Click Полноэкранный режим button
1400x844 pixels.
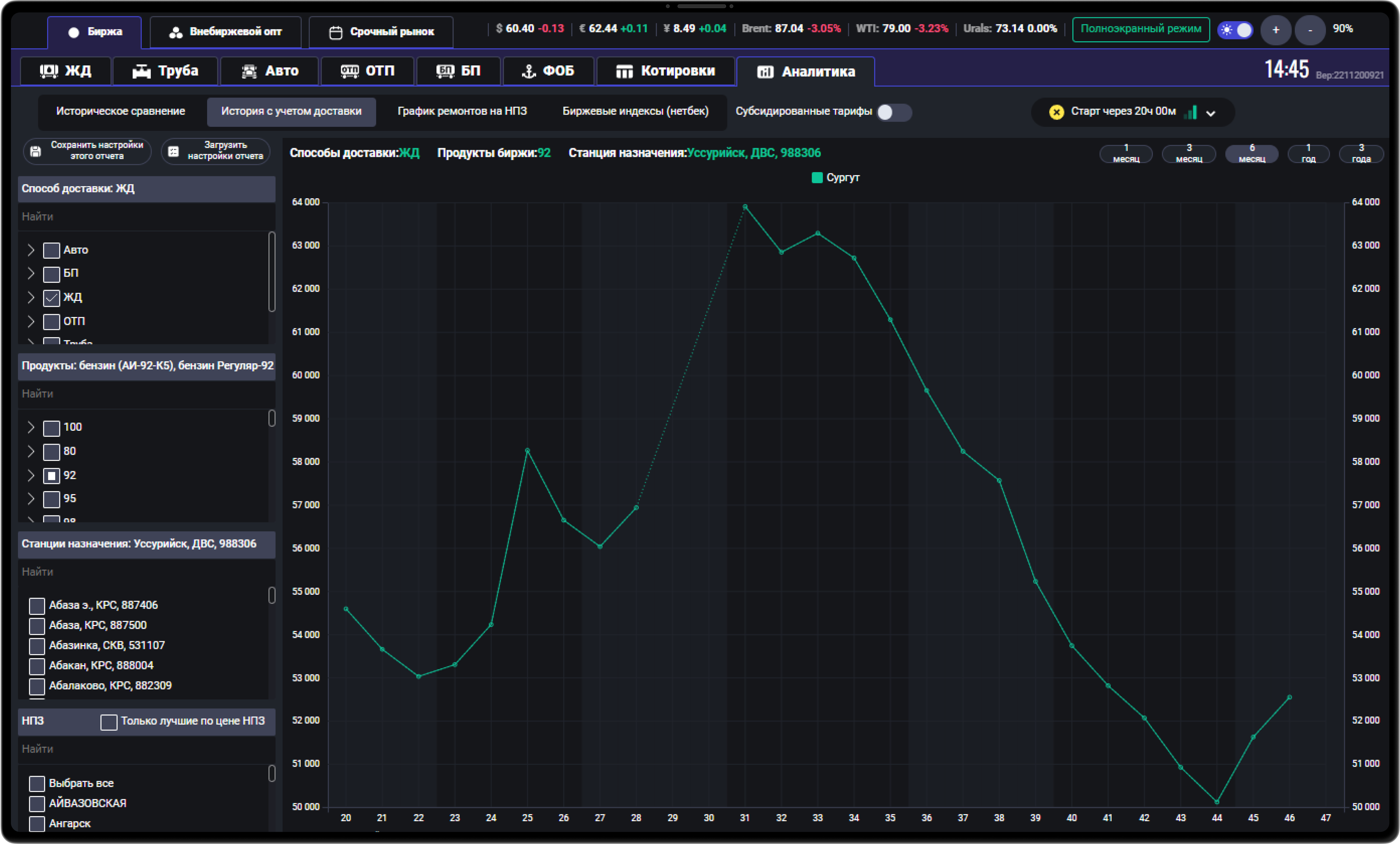click(1141, 30)
